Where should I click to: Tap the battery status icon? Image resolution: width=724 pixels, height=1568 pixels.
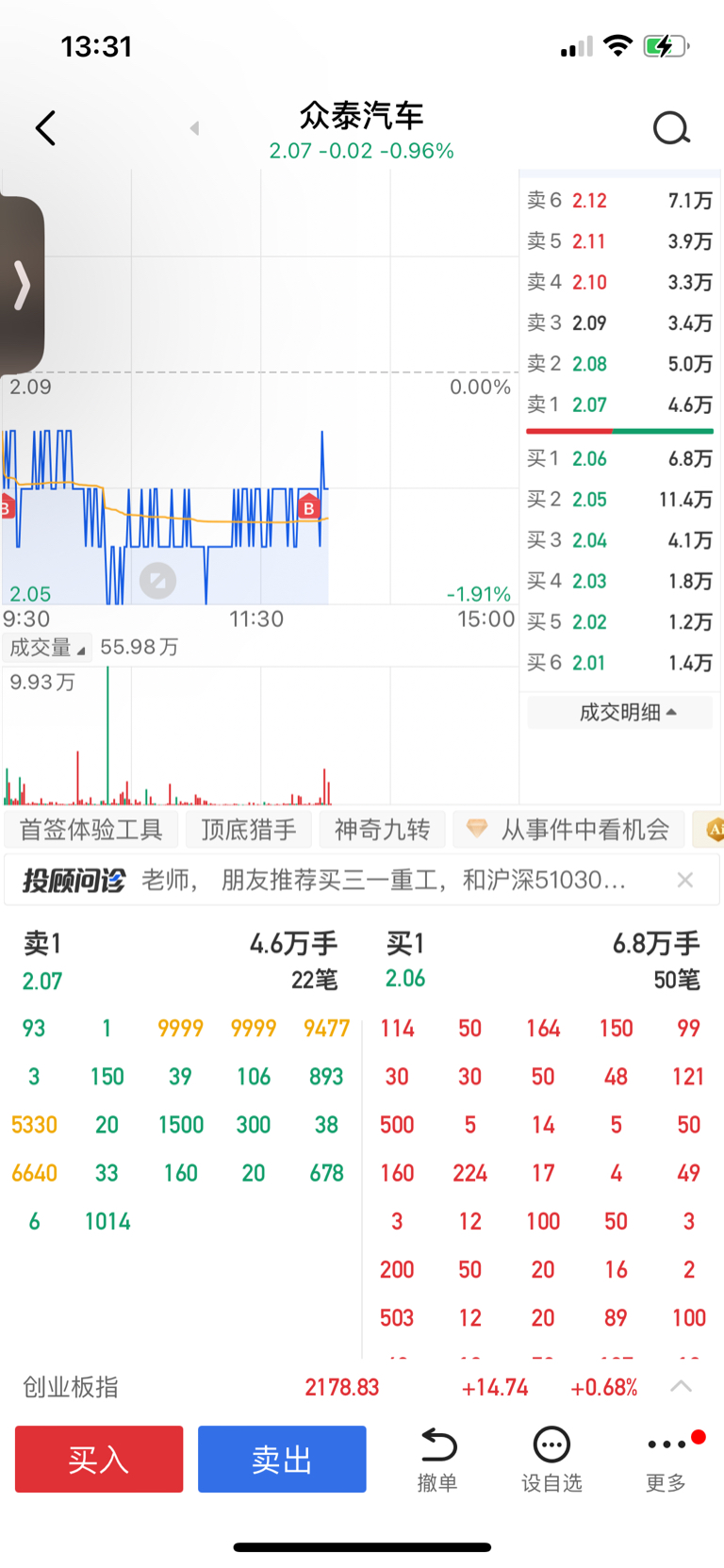click(666, 46)
